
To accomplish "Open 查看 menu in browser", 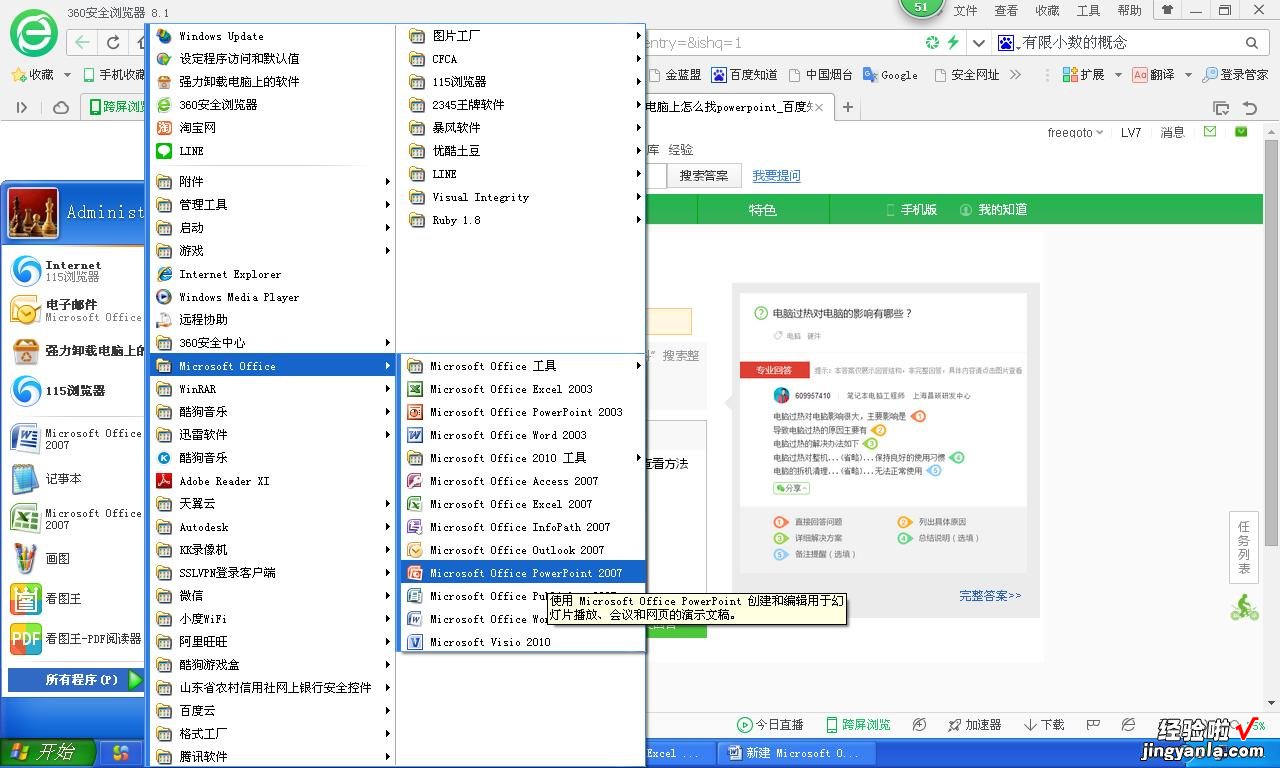I will click(1006, 11).
